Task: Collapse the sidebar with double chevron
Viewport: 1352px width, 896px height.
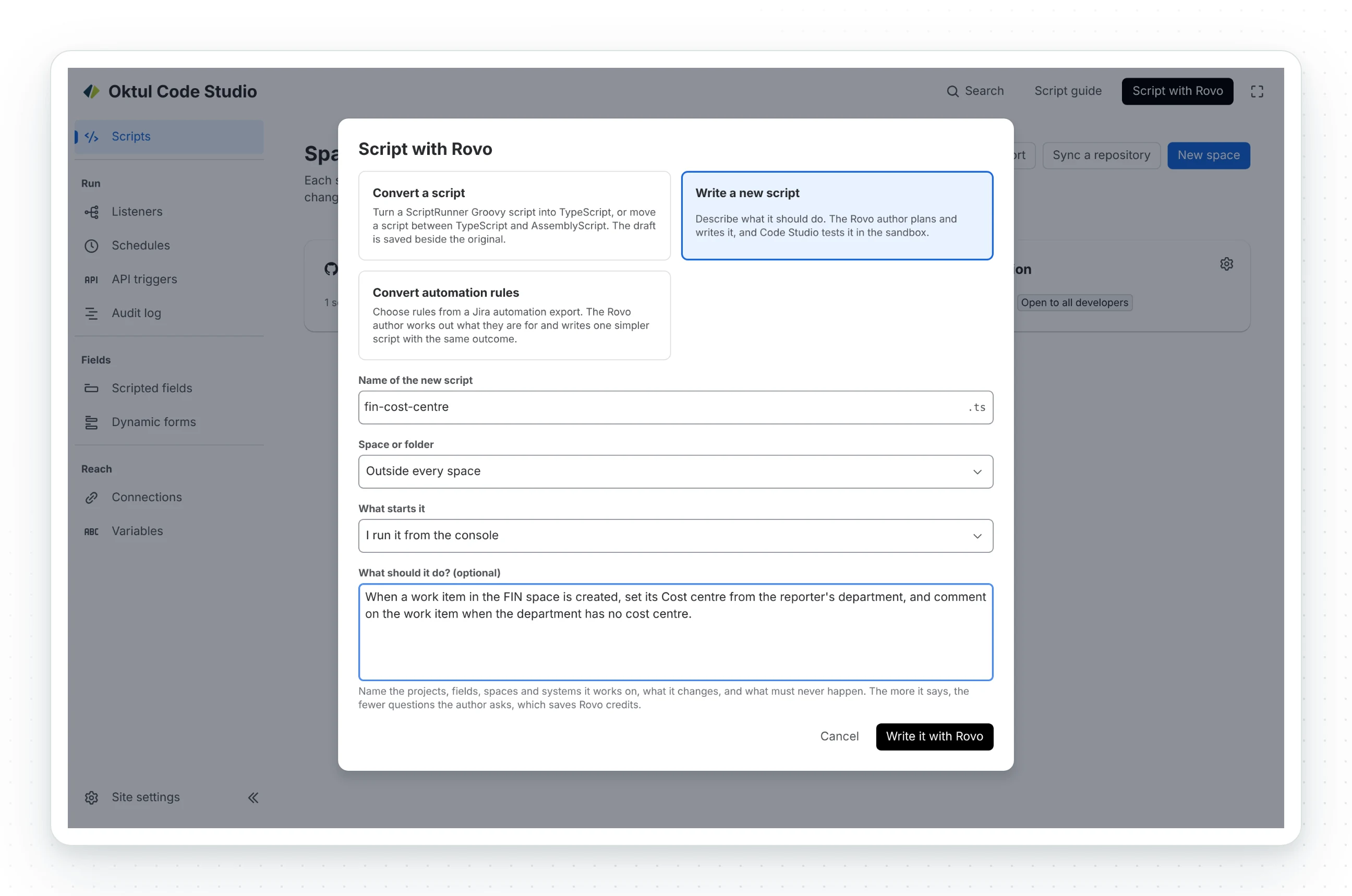Action: (x=253, y=797)
